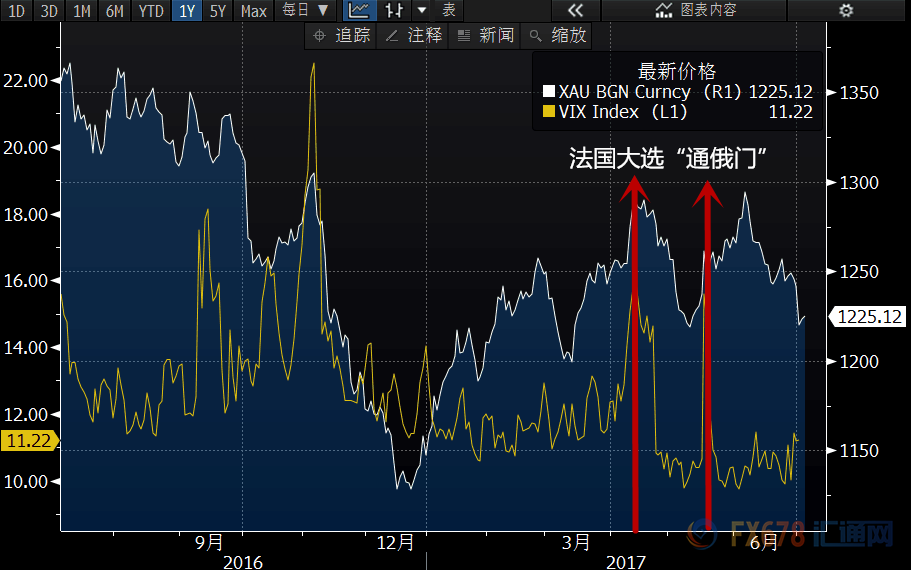Select the 3D time range tab
The image size is (911, 570).
click(49, 10)
